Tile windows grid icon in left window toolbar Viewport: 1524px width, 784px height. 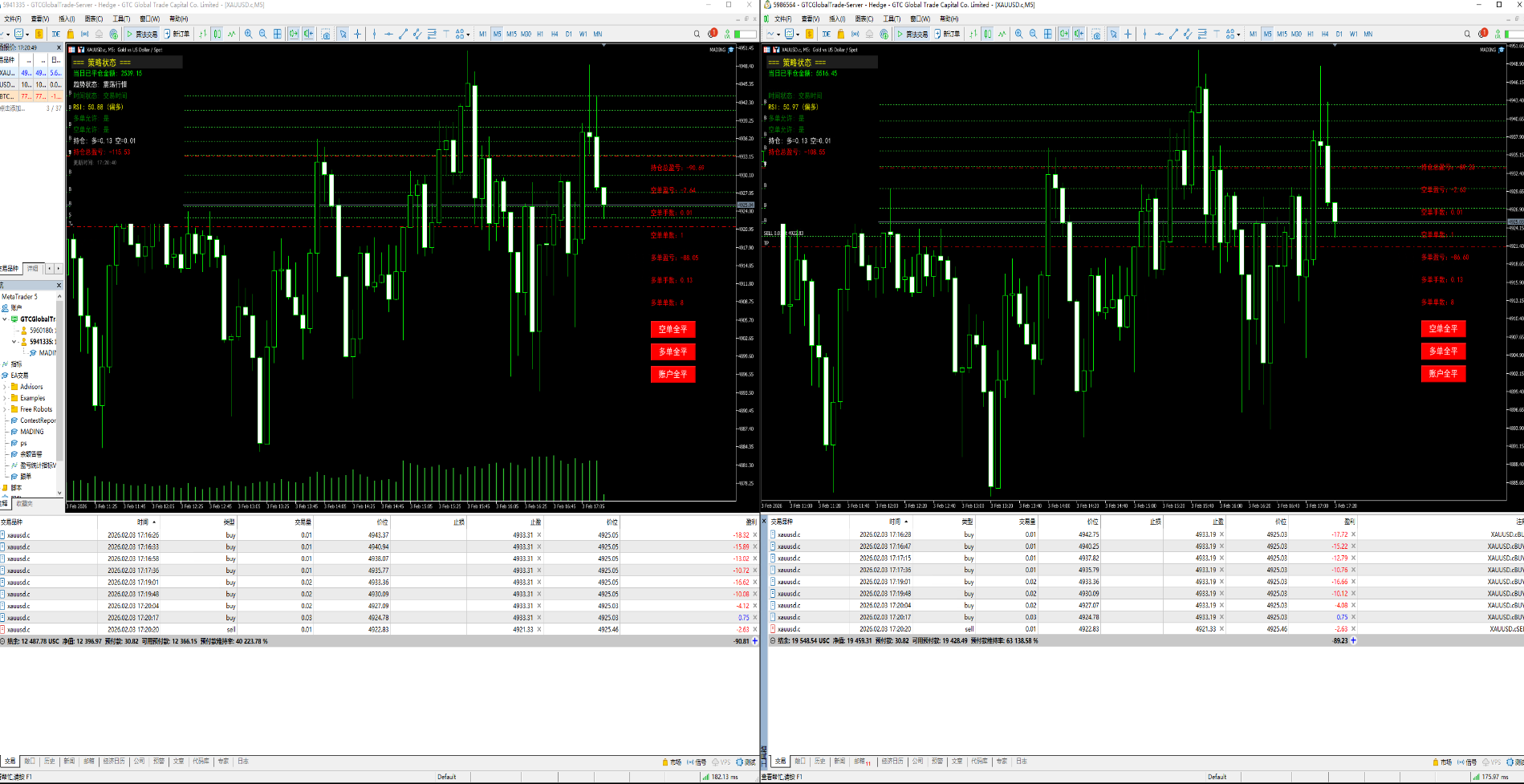pyautogui.click(x=277, y=34)
